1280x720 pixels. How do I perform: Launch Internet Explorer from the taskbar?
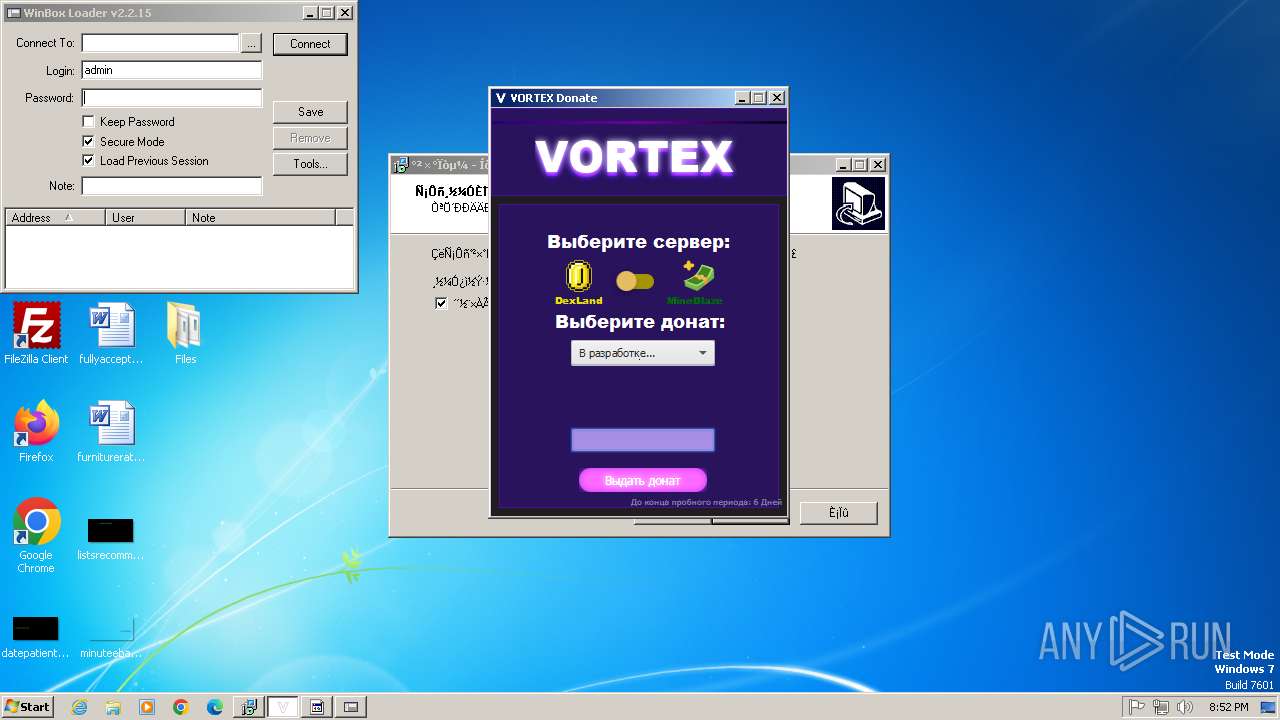(79, 707)
